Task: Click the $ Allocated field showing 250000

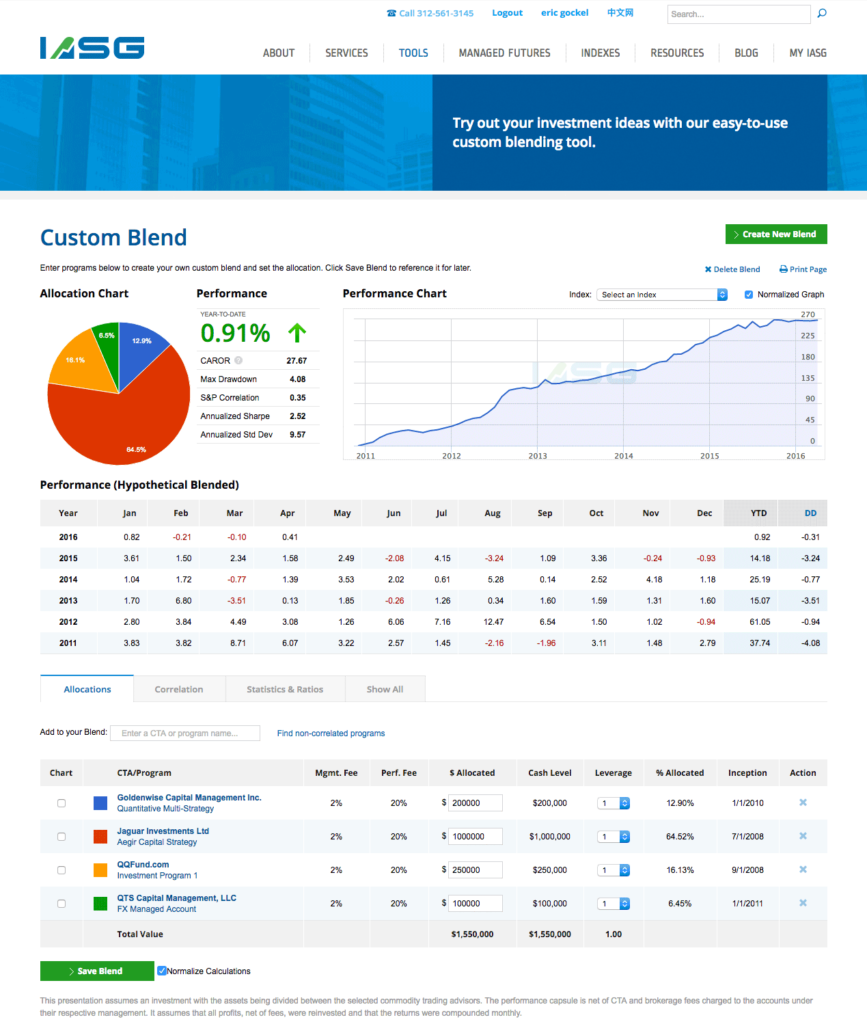Action: pos(475,869)
